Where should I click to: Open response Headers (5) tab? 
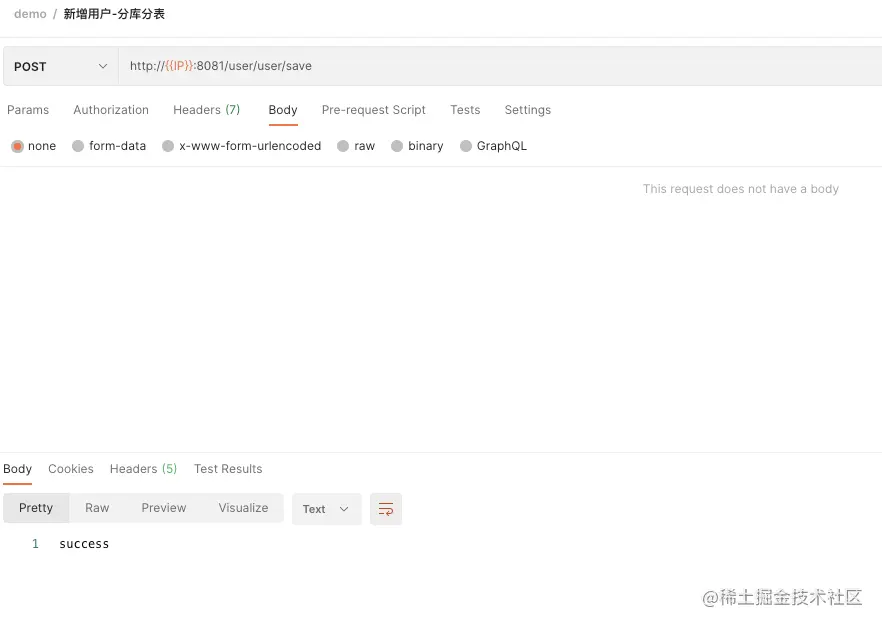(x=143, y=469)
